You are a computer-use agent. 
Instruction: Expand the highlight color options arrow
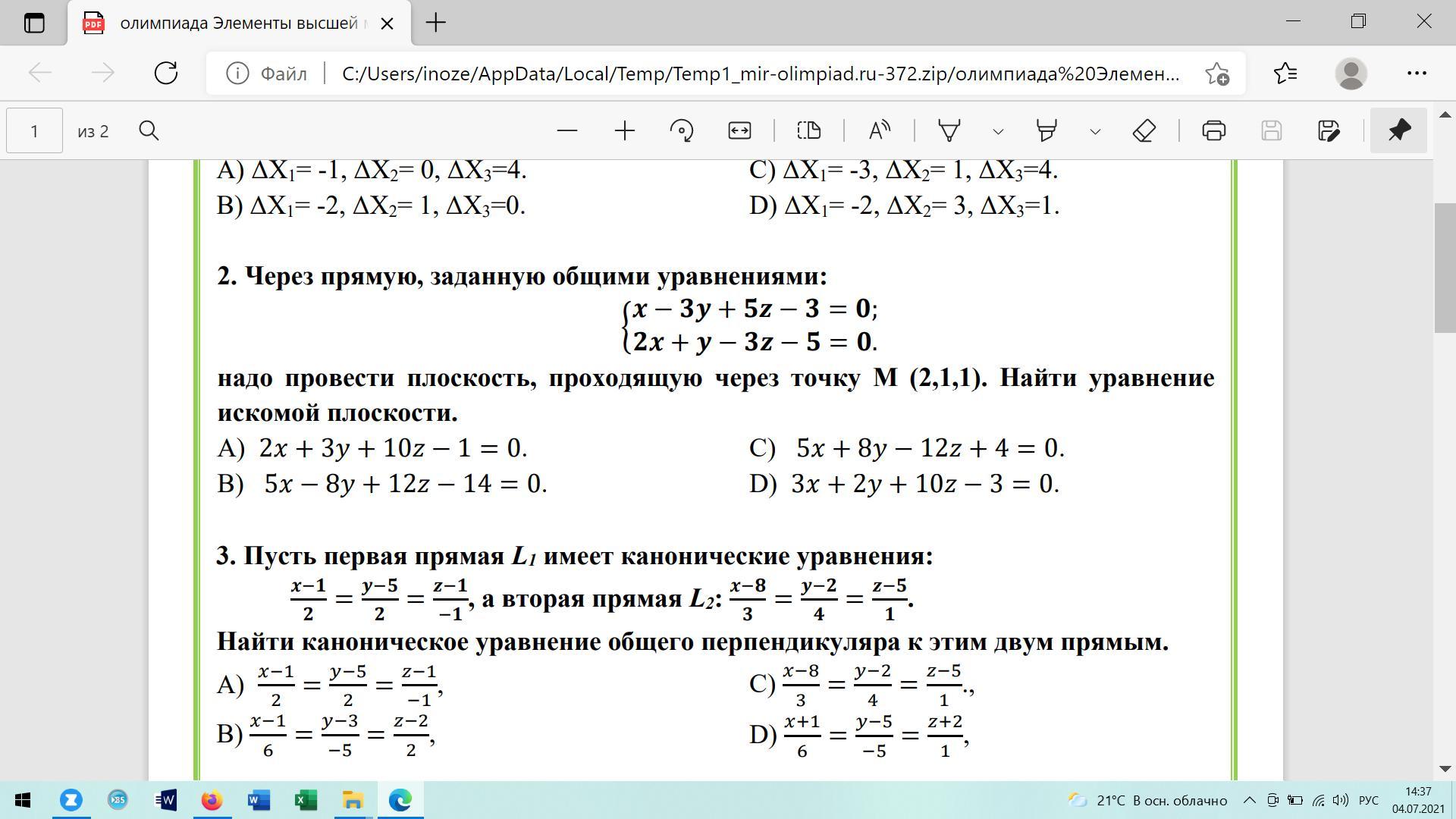[1095, 132]
